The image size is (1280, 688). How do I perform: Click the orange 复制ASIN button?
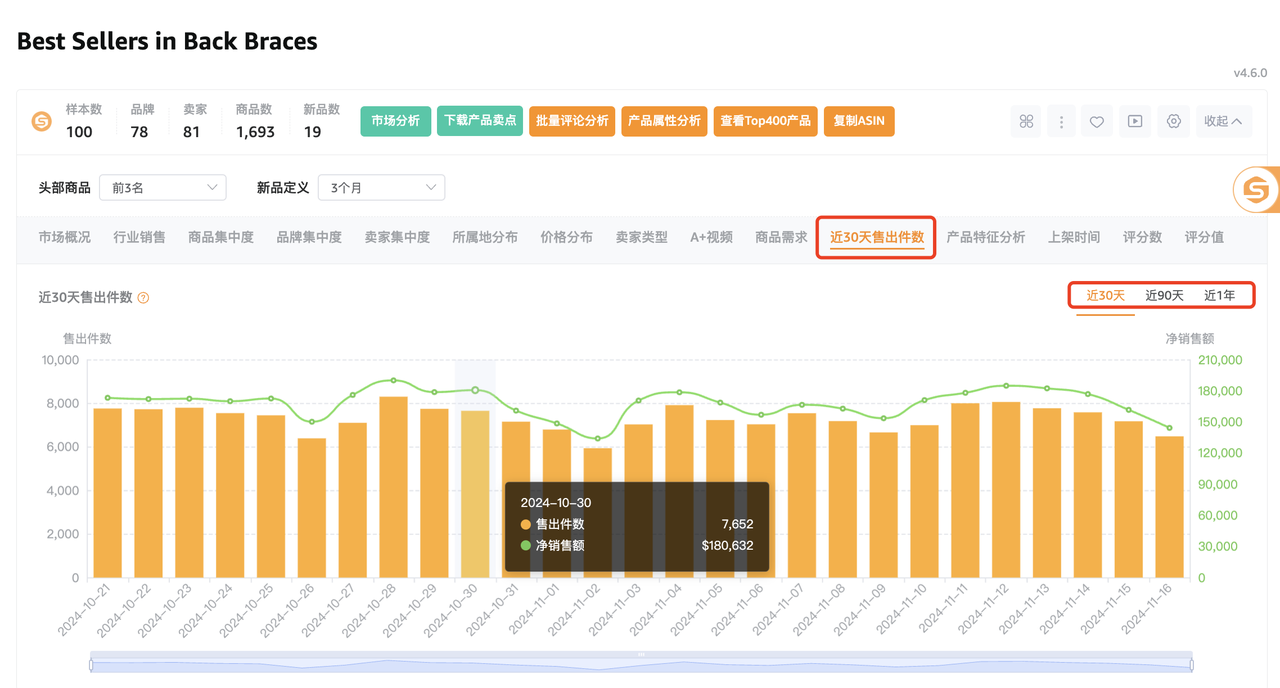tap(859, 121)
